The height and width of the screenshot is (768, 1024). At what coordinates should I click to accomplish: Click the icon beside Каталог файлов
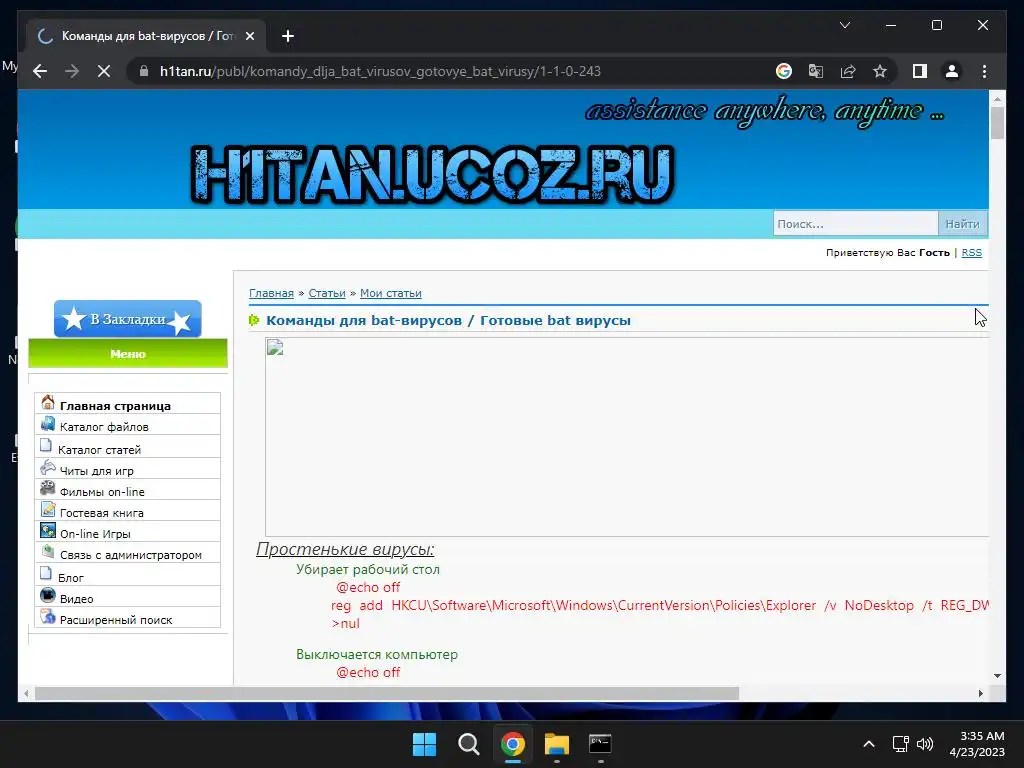[48, 424]
